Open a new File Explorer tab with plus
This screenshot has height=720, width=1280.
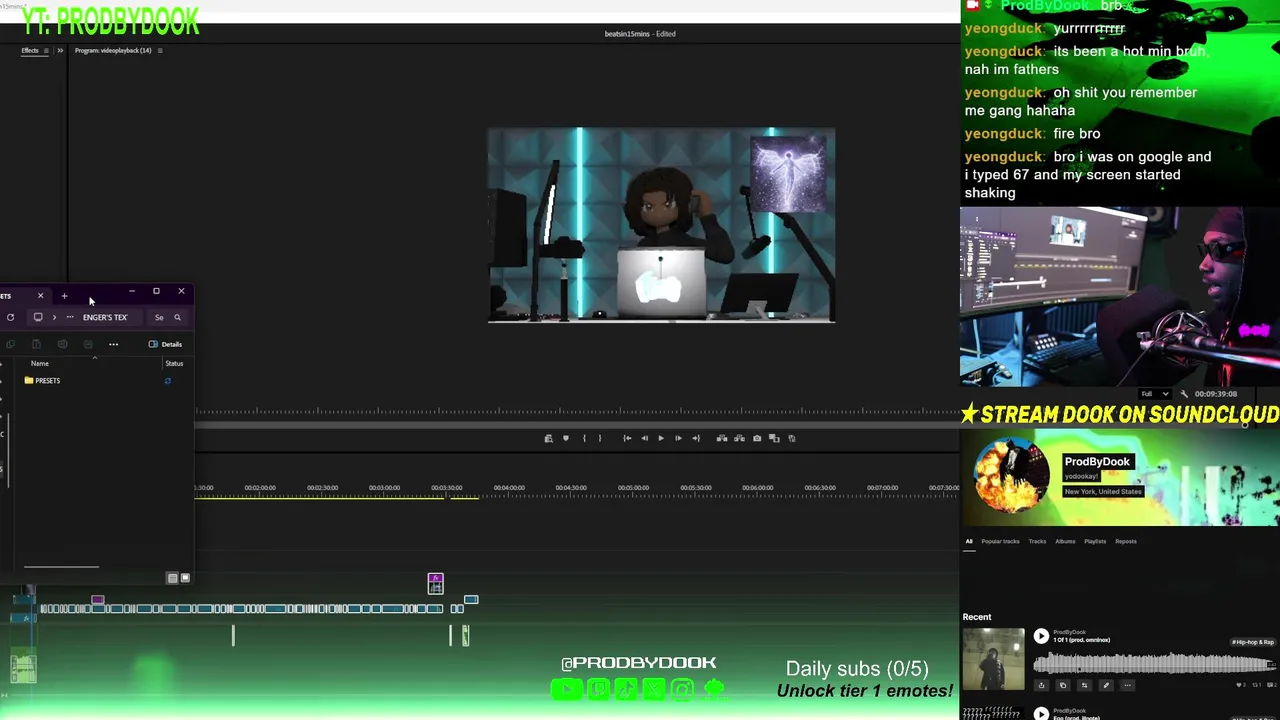click(x=64, y=296)
